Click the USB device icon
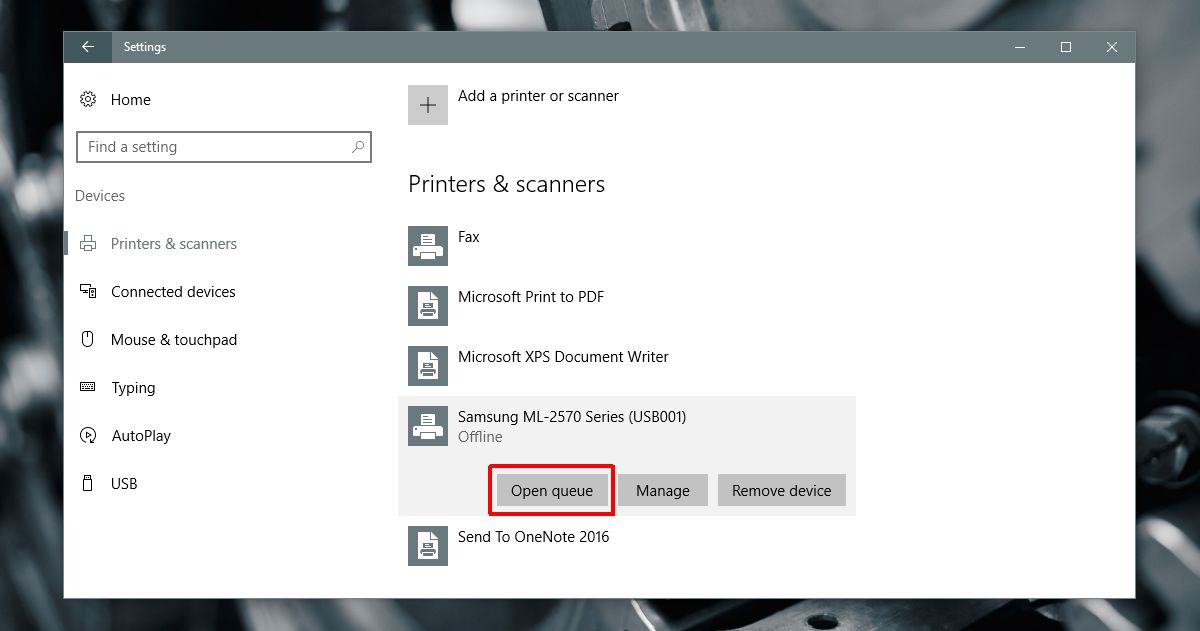The image size is (1200, 631). (89, 483)
